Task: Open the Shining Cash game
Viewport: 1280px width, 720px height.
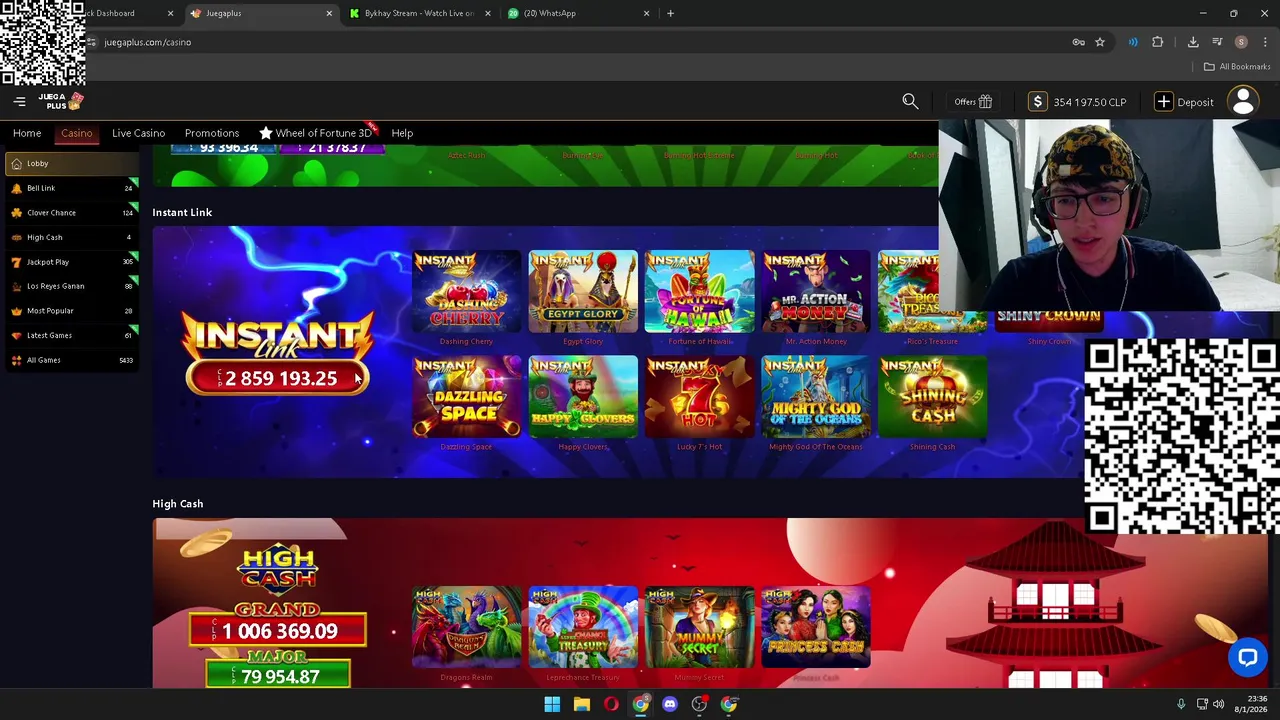Action: click(x=932, y=397)
